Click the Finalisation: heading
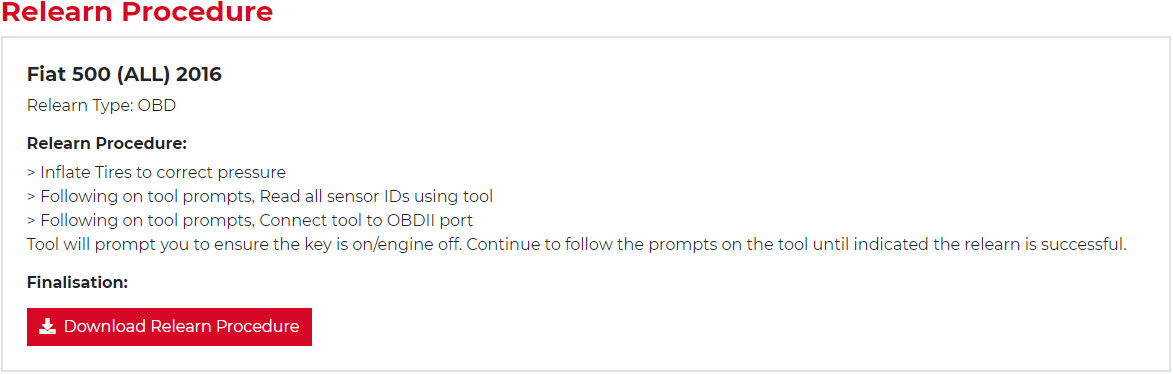 click(78, 283)
